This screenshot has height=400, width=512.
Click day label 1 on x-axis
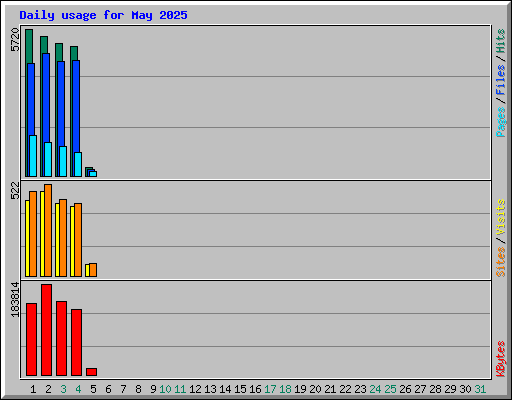(x=33, y=389)
